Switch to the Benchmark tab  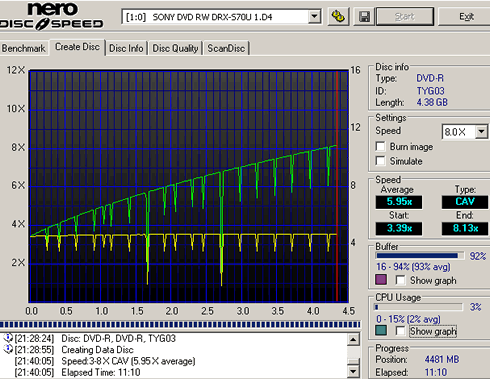coord(23,49)
